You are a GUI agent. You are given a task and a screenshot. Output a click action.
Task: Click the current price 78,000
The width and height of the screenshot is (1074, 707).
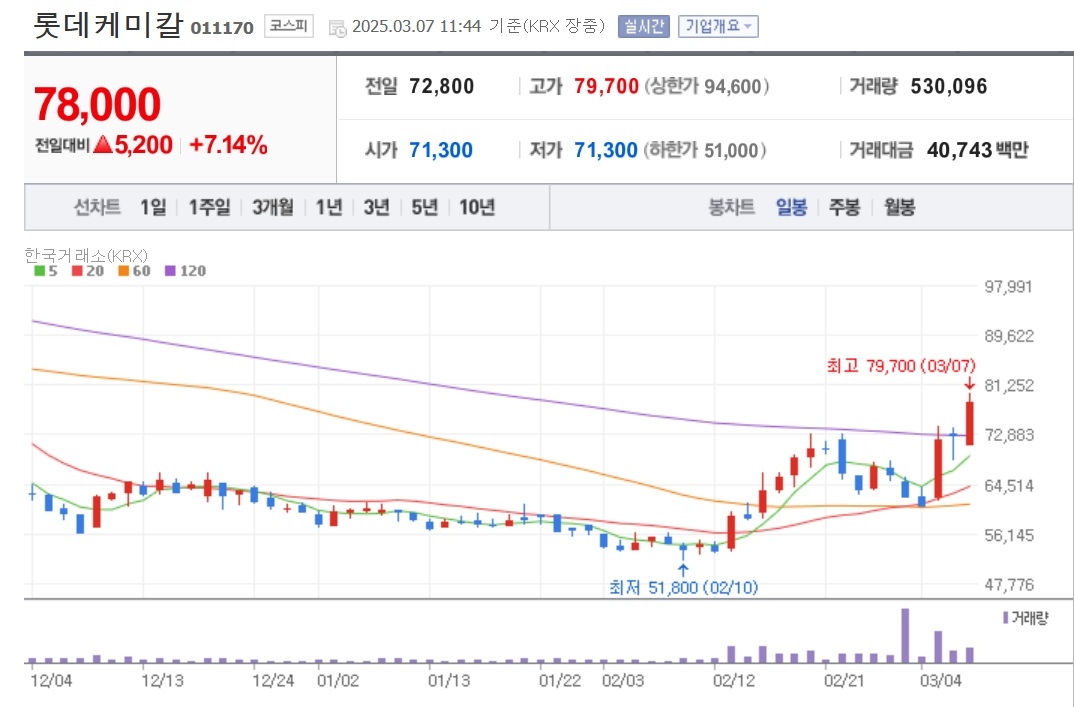[97, 104]
